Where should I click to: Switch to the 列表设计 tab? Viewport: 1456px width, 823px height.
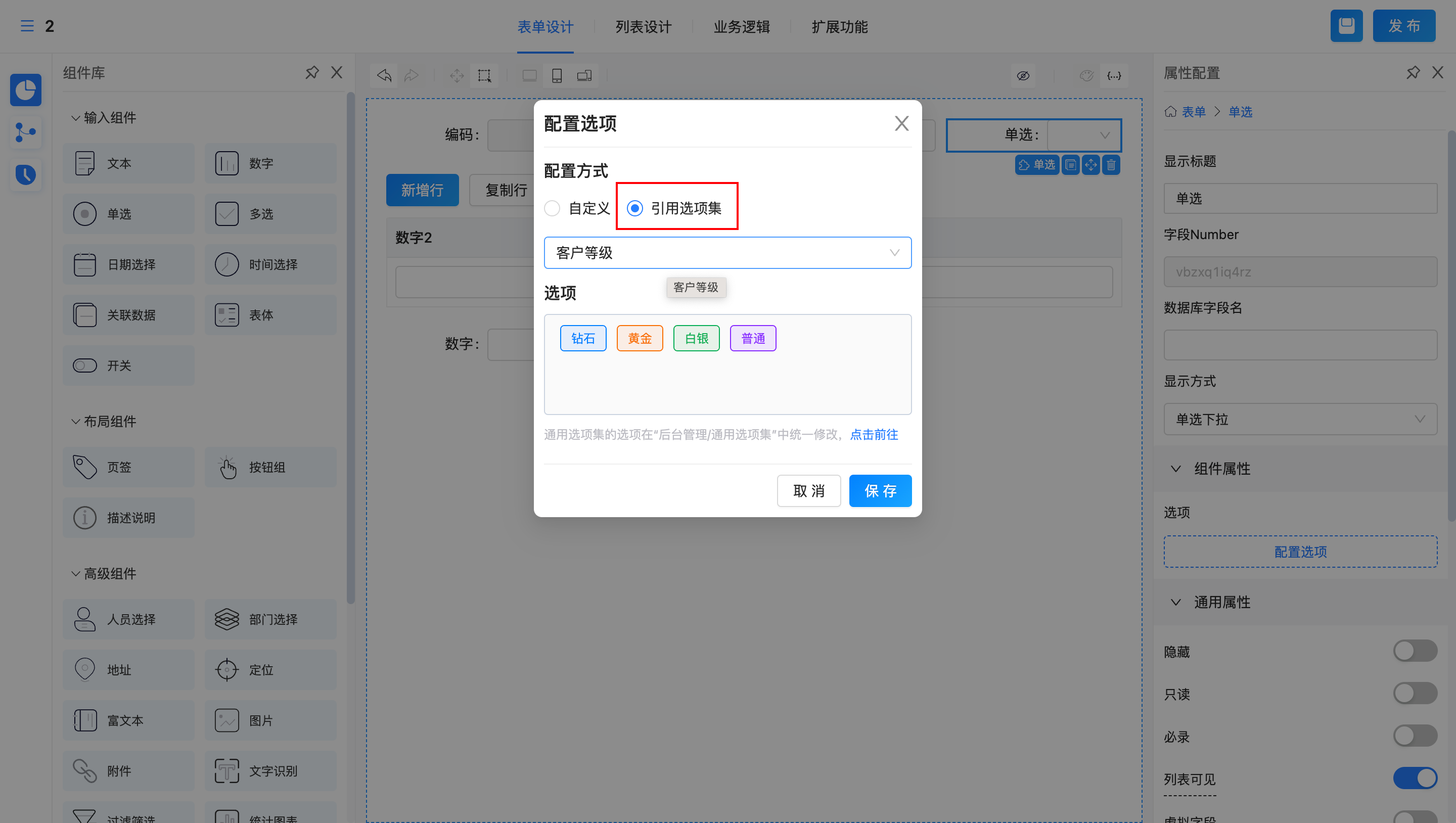pyautogui.click(x=643, y=27)
